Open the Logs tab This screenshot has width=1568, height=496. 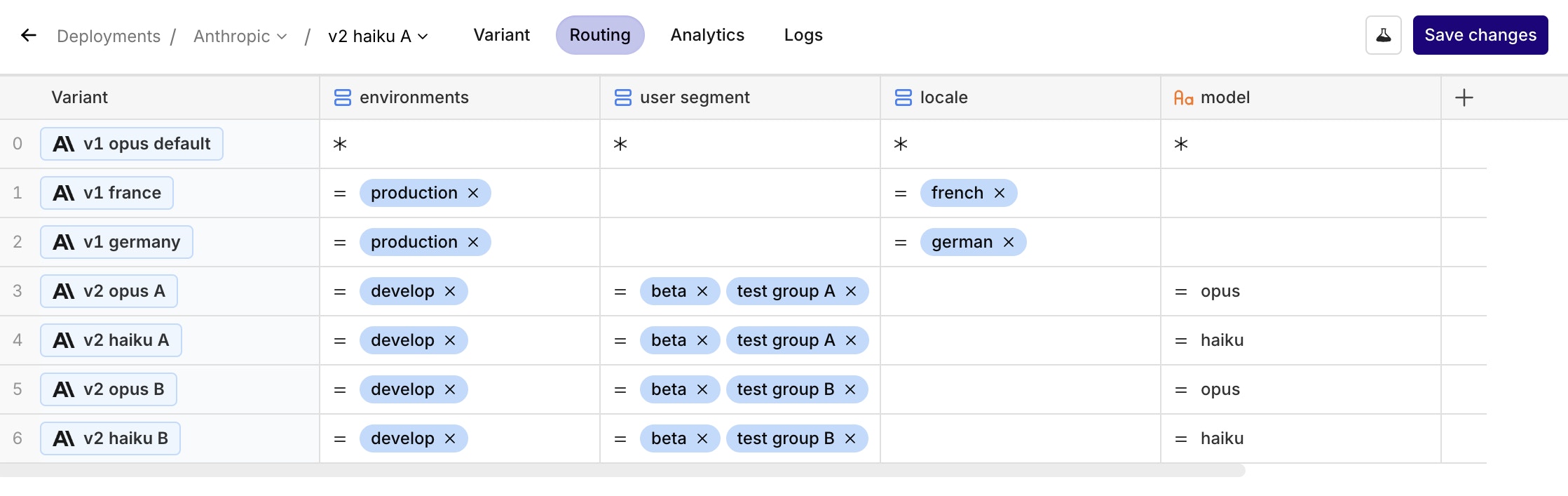803,35
